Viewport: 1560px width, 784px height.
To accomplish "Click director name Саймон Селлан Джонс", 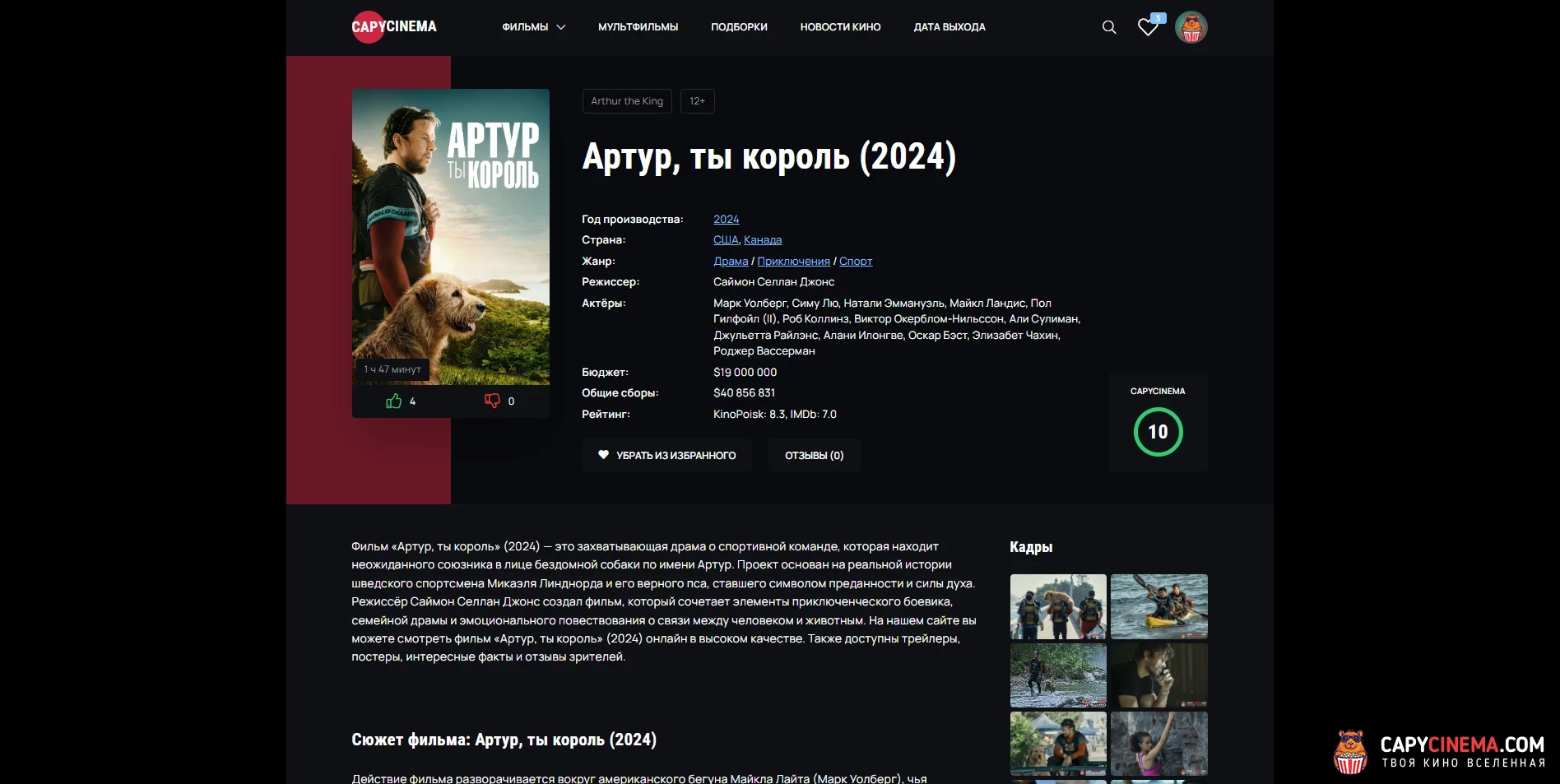I will pyautogui.click(x=773, y=281).
